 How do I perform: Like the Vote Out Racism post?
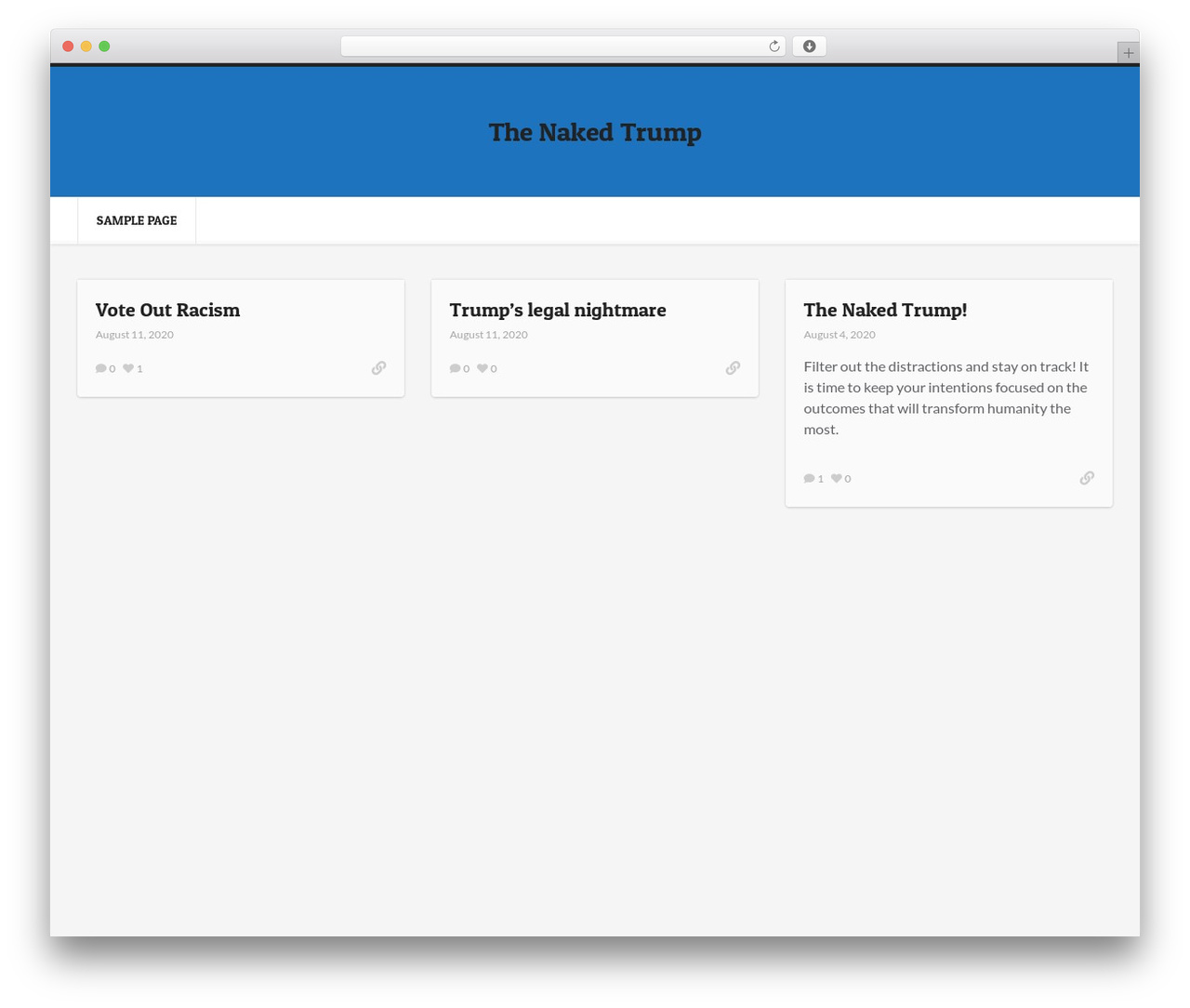[x=128, y=368]
